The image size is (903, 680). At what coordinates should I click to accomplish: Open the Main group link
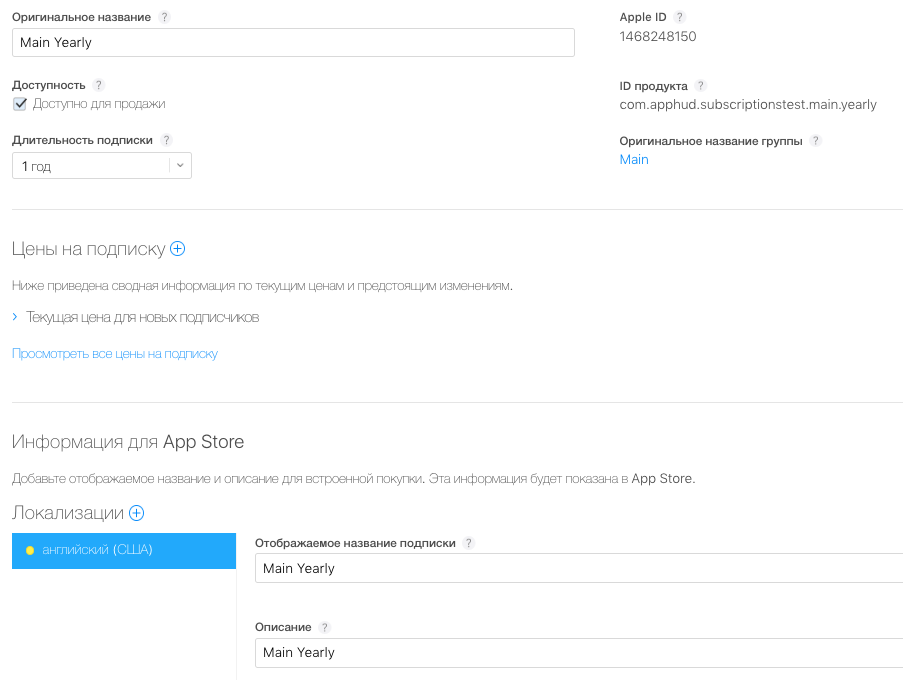coord(634,160)
